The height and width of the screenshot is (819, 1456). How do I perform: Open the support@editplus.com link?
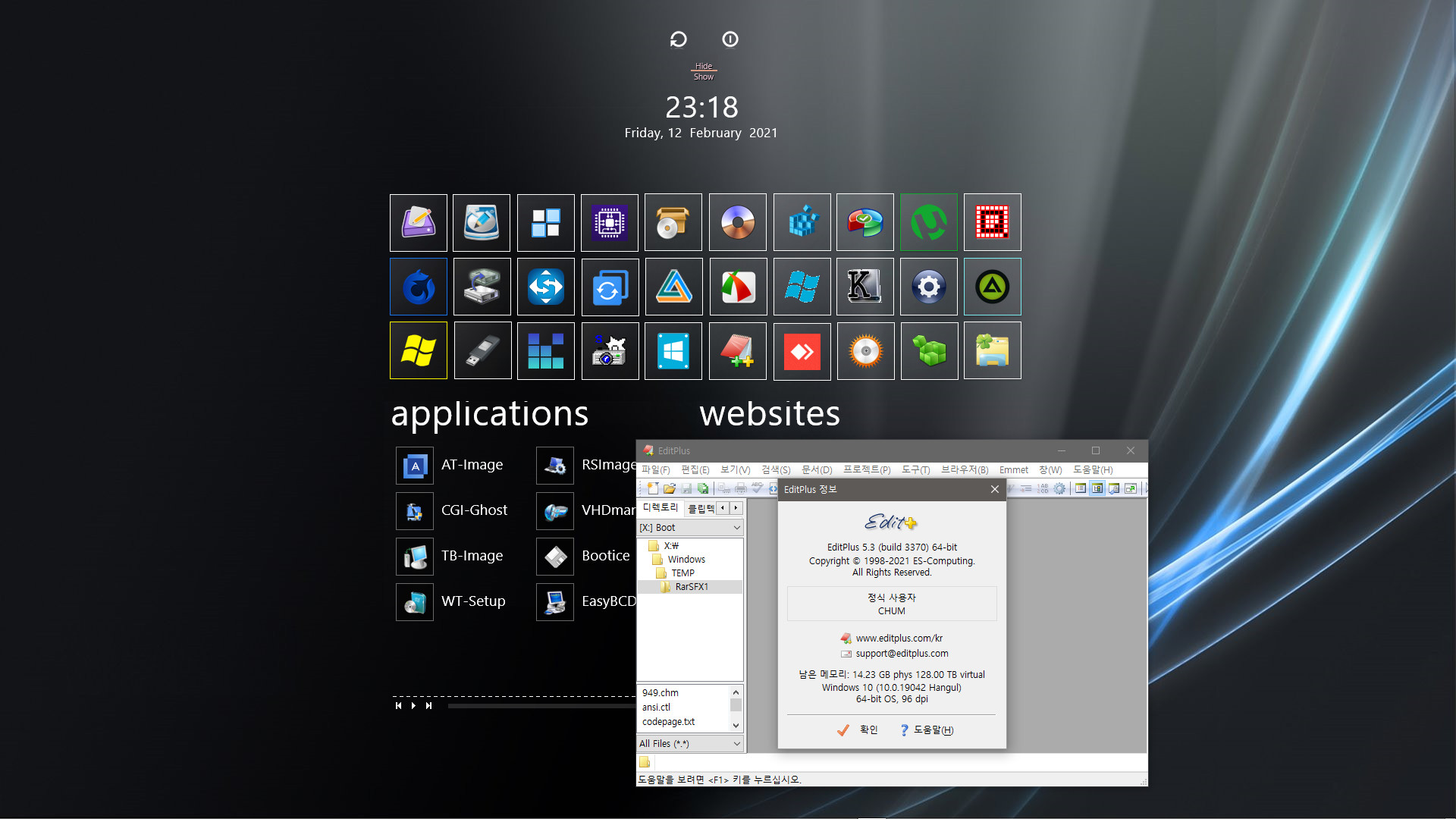click(902, 653)
